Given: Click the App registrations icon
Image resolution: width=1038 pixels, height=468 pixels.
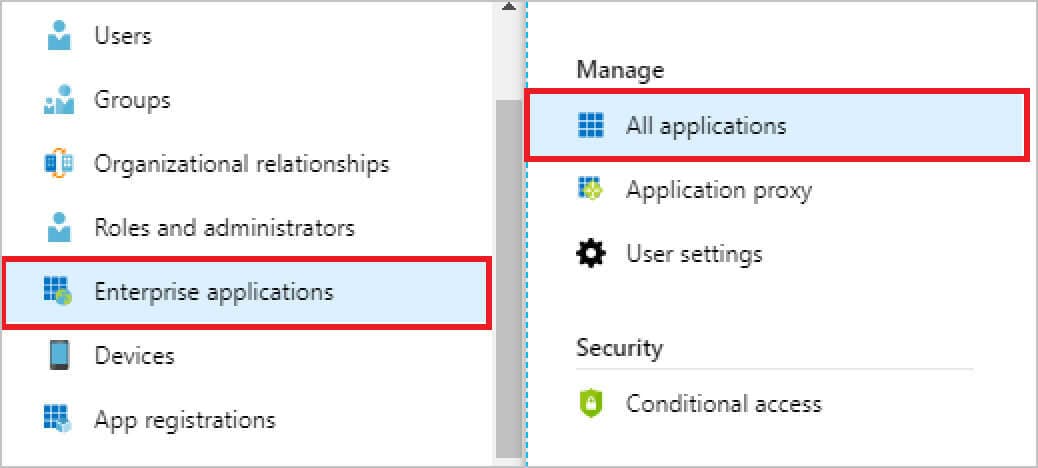Looking at the screenshot, I should [60, 419].
